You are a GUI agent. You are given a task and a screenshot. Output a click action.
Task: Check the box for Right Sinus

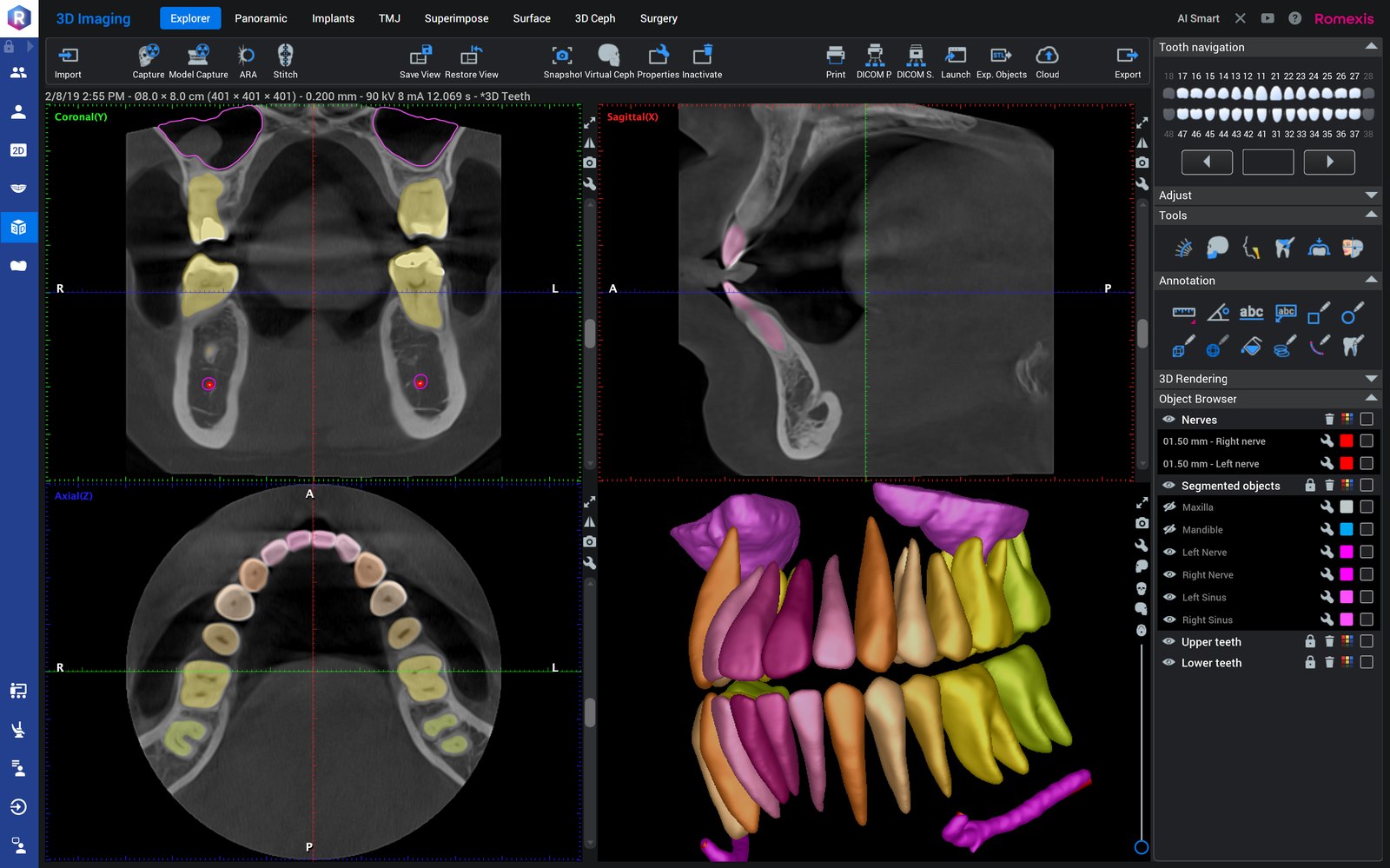[x=1367, y=620]
